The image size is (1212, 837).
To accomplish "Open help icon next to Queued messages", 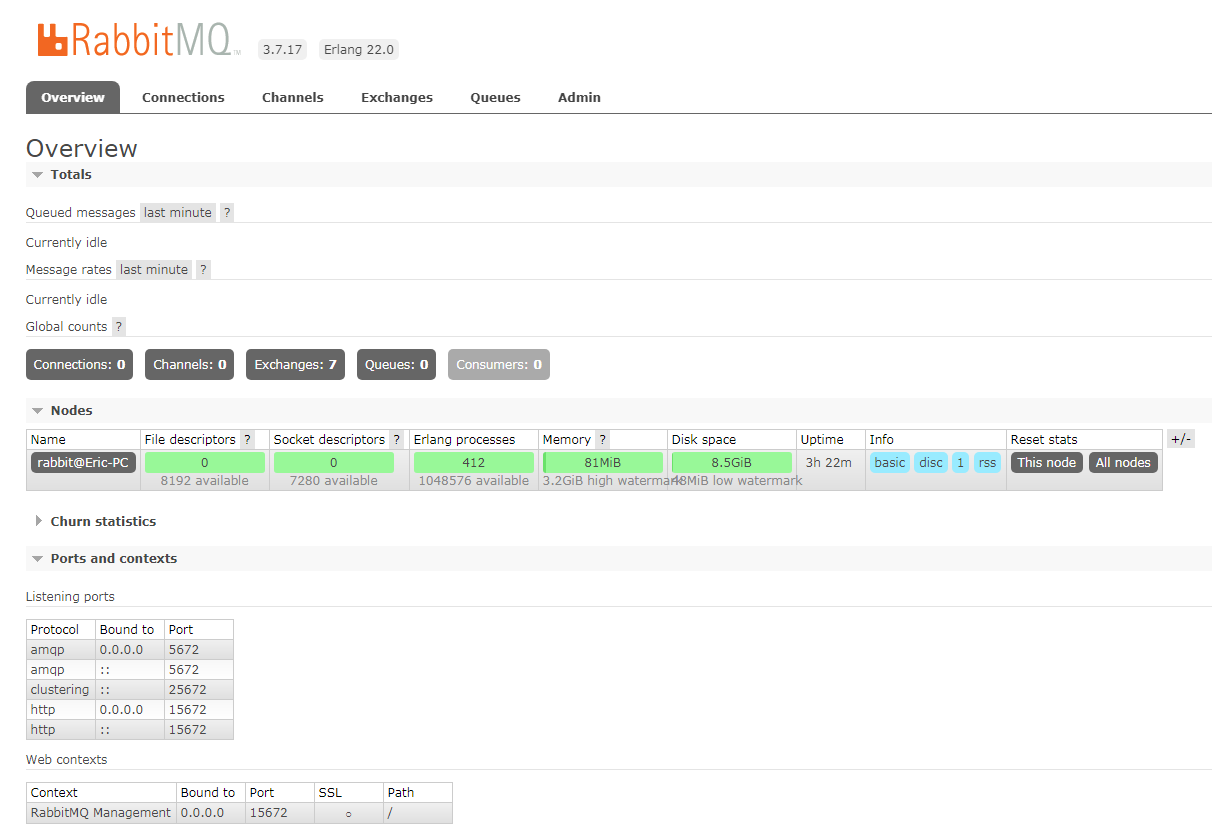I will [x=227, y=212].
